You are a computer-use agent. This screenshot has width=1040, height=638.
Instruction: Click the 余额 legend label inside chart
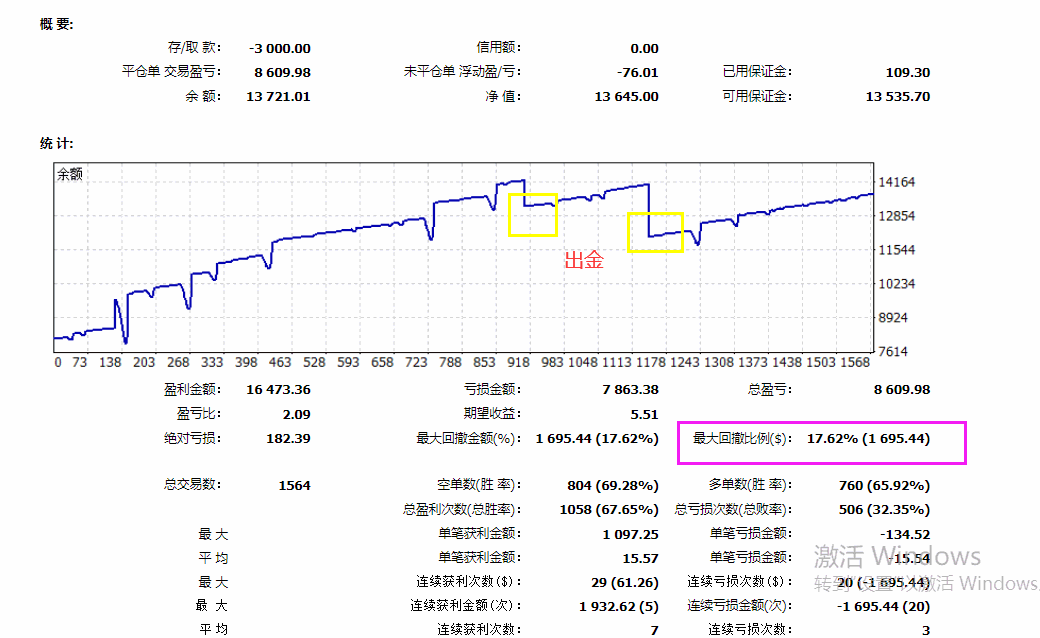tap(70, 174)
